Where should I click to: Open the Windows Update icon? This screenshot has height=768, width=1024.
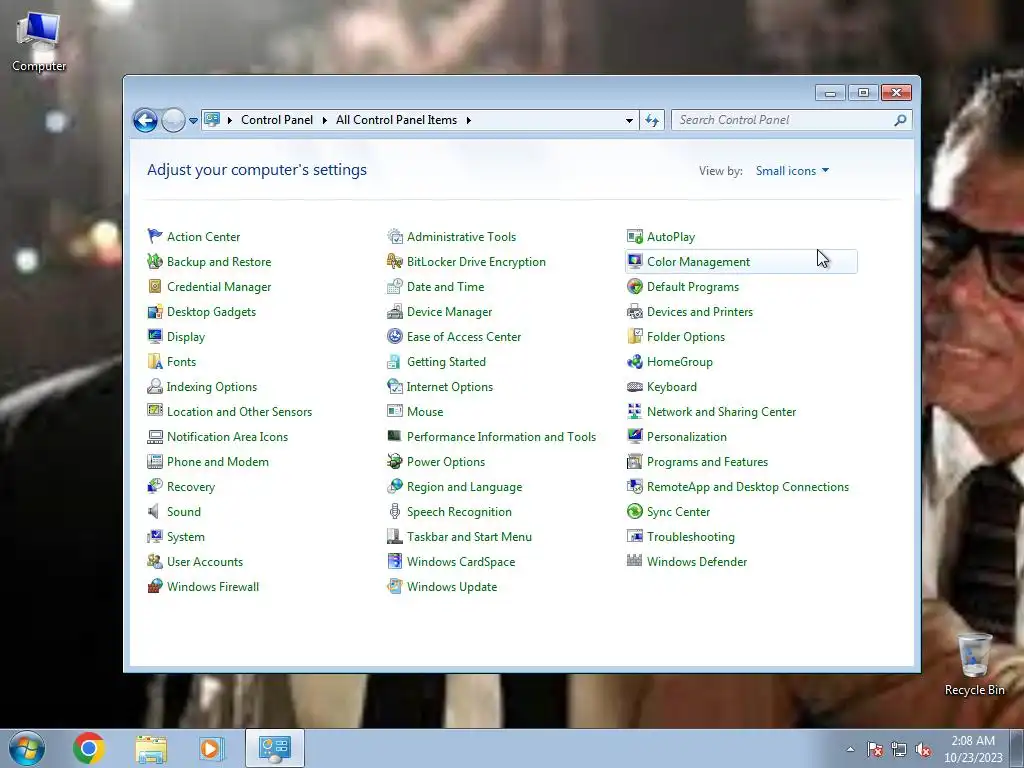click(394, 586)
